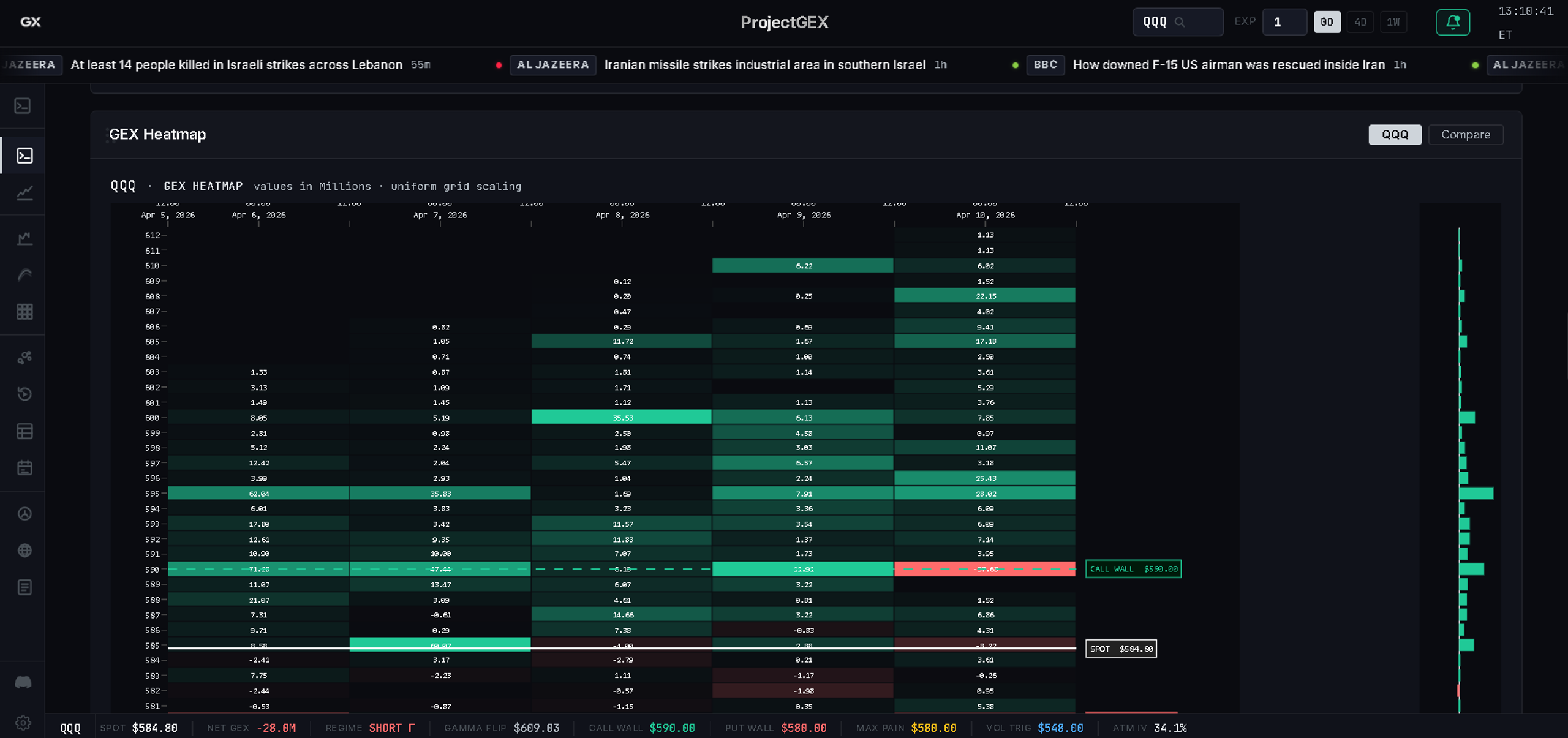Select the 0D expiry toggle
This screenshot has height=738, width=1568.
click(x=1327, y=22)
